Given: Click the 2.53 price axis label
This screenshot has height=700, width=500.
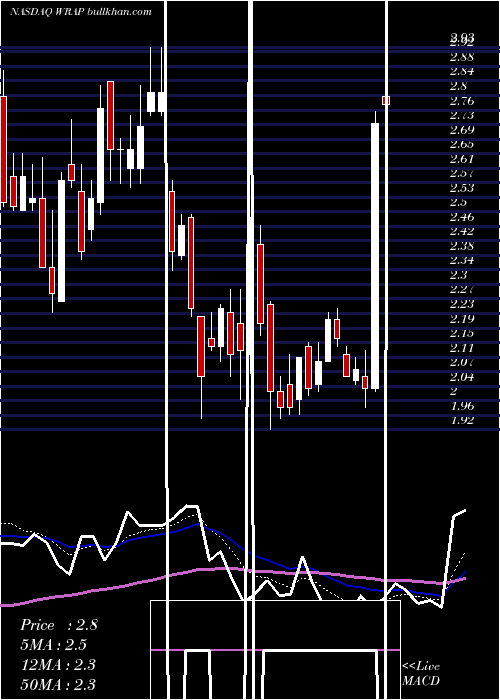Looking at the screenshot, I should coord(462,188).
